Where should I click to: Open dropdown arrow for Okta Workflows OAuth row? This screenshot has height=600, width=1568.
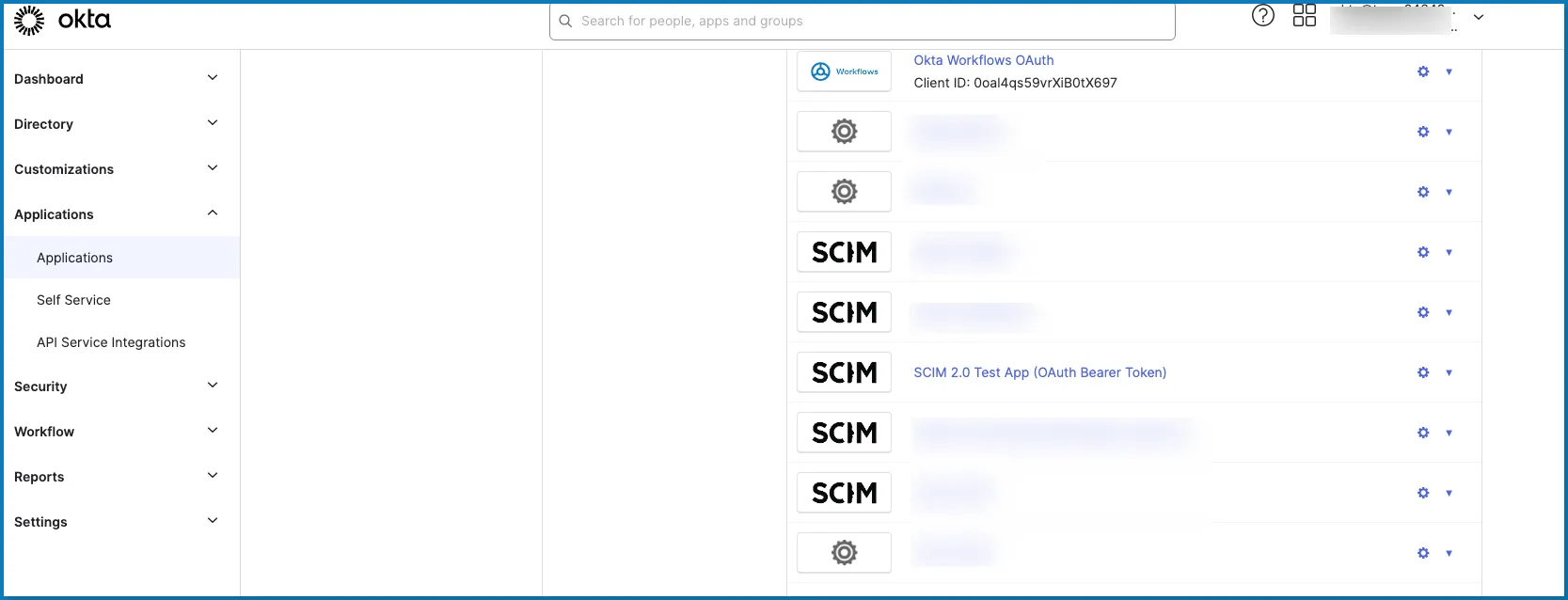point(1449,71)
